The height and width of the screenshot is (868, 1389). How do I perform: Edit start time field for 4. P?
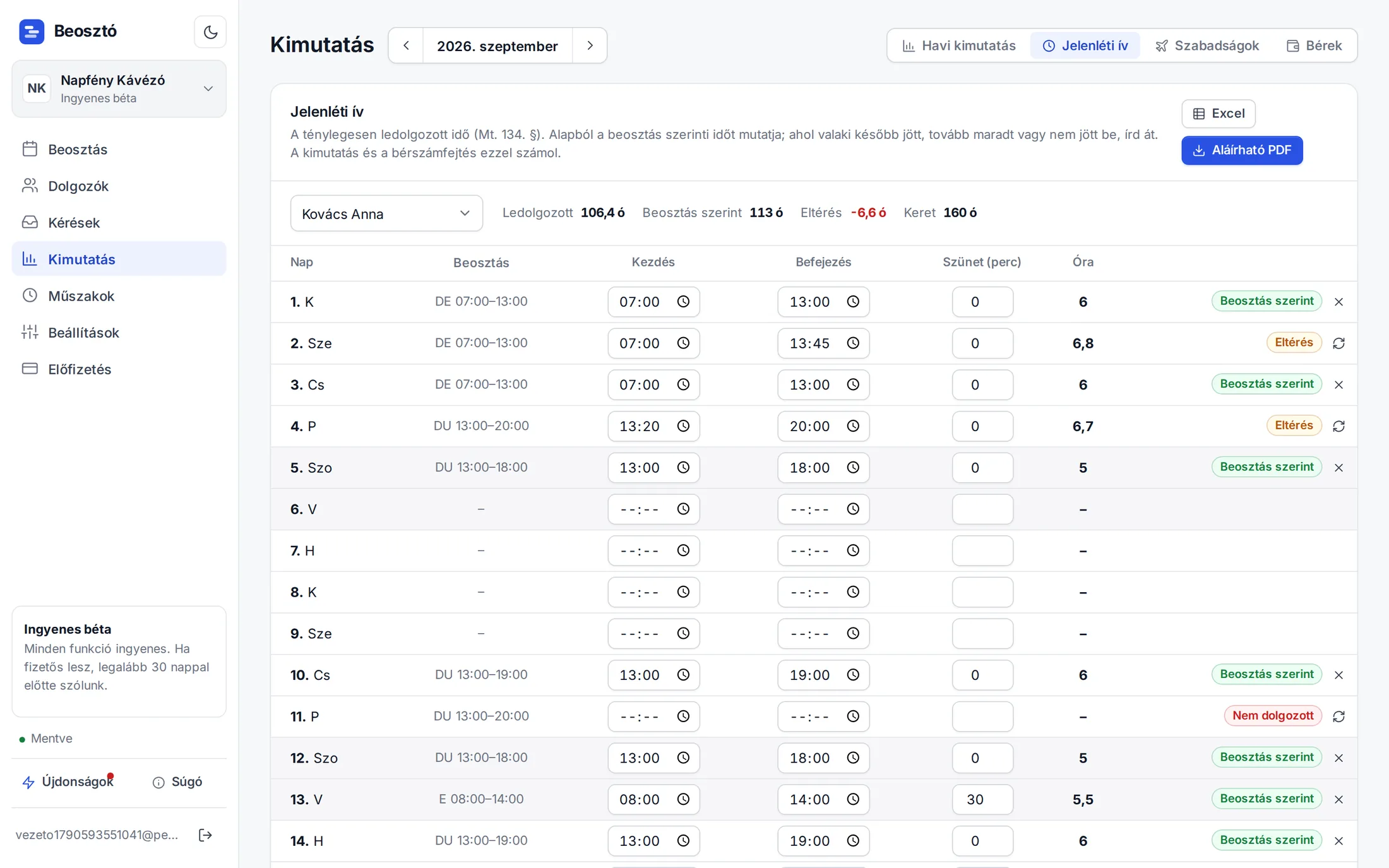(653, 426)
